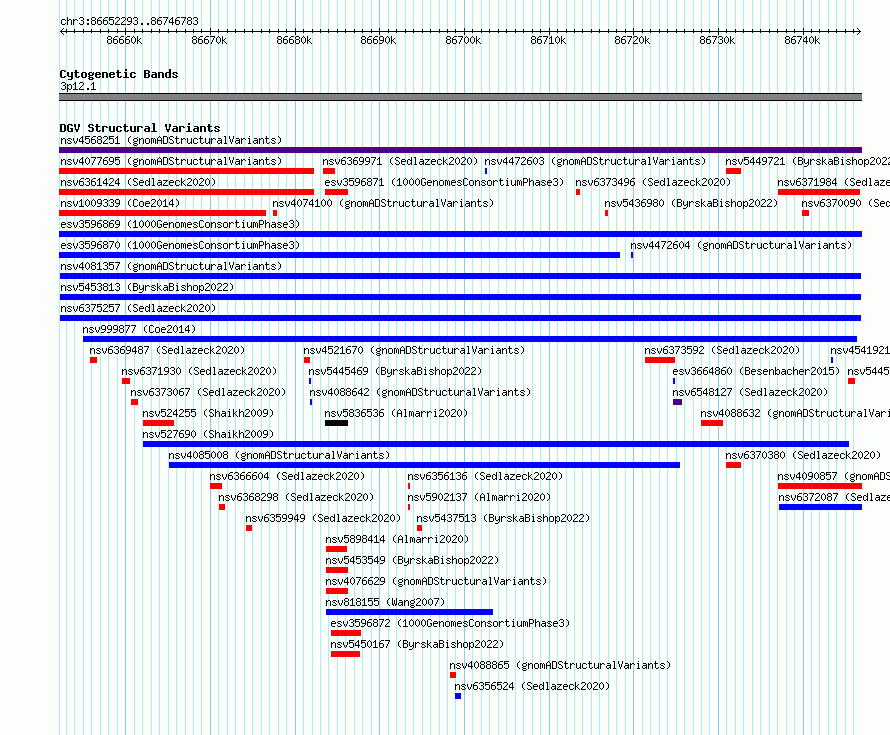The height and width of the screenshot is (735, 890).
Task: Open nsv6369487 Sedlazeck2020 label
Action: click(167, 350)
